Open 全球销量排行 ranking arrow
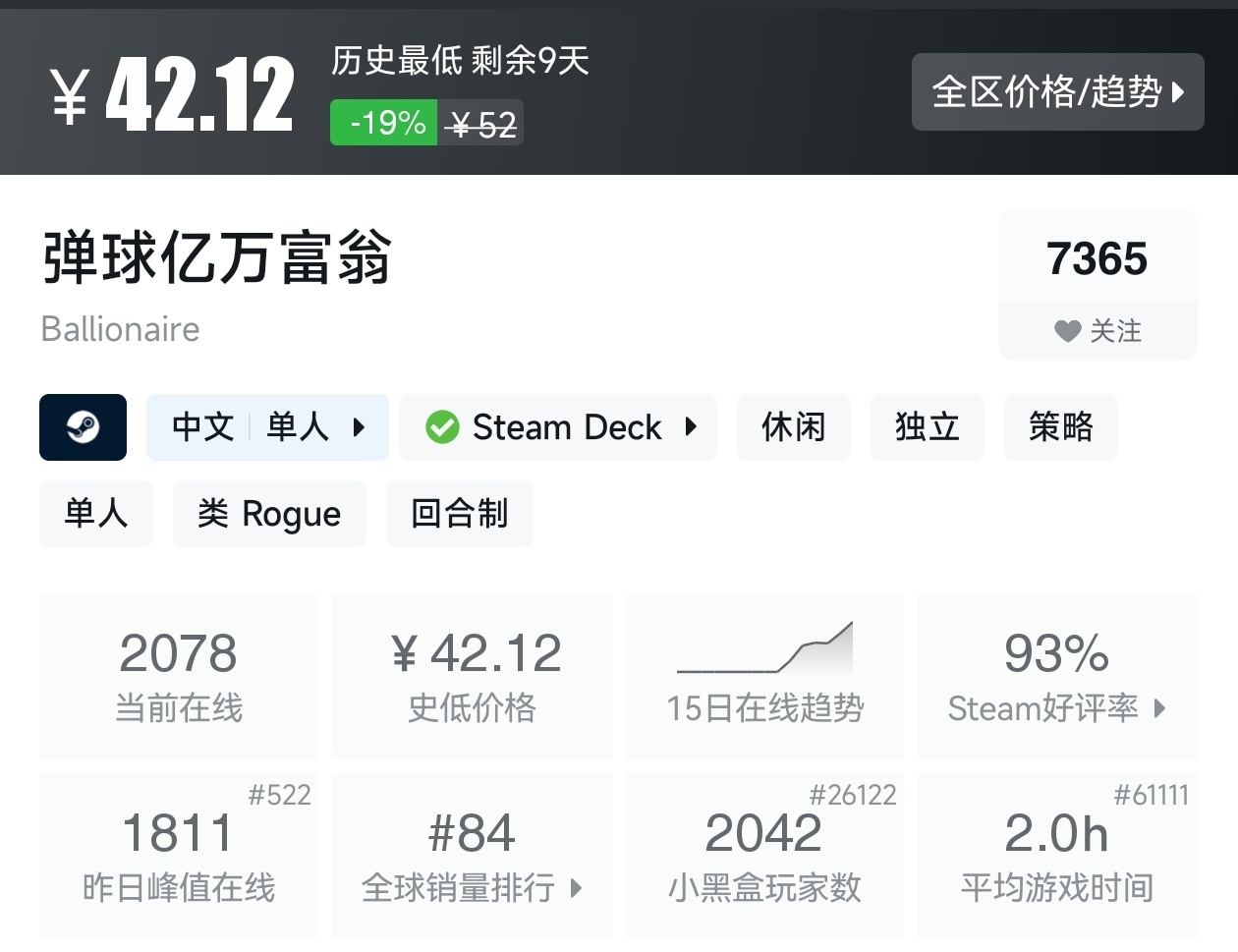Viewport: 1238px width, 952px height. click(576, 888)
